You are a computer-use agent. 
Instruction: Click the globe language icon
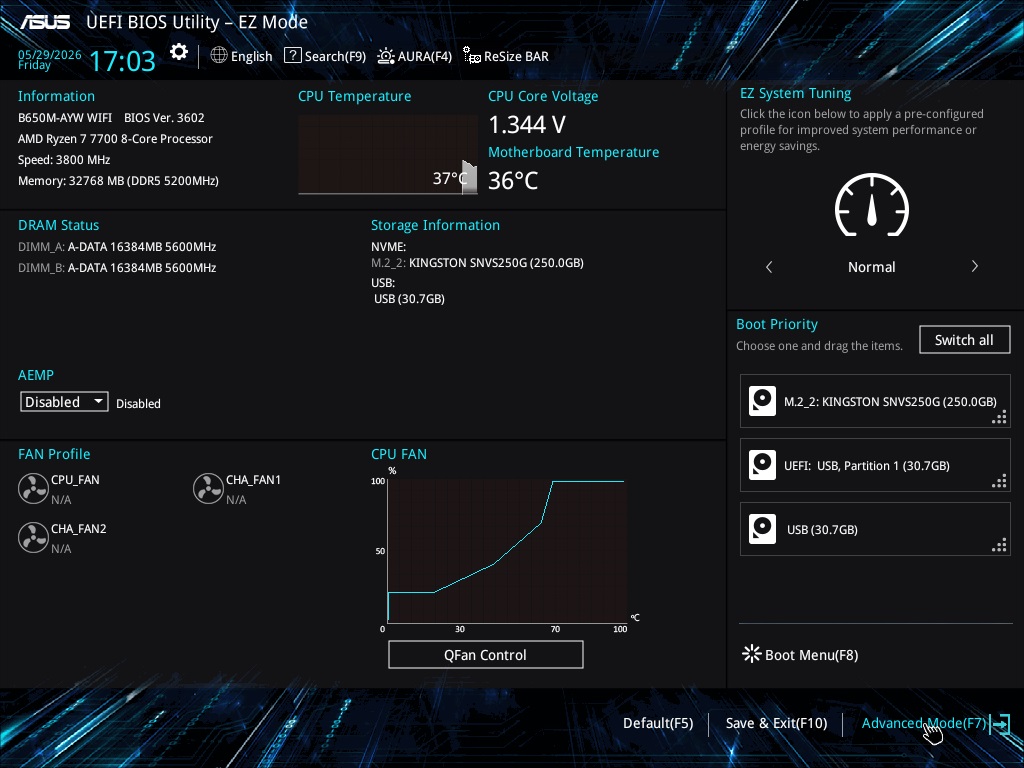coord(219,56)
